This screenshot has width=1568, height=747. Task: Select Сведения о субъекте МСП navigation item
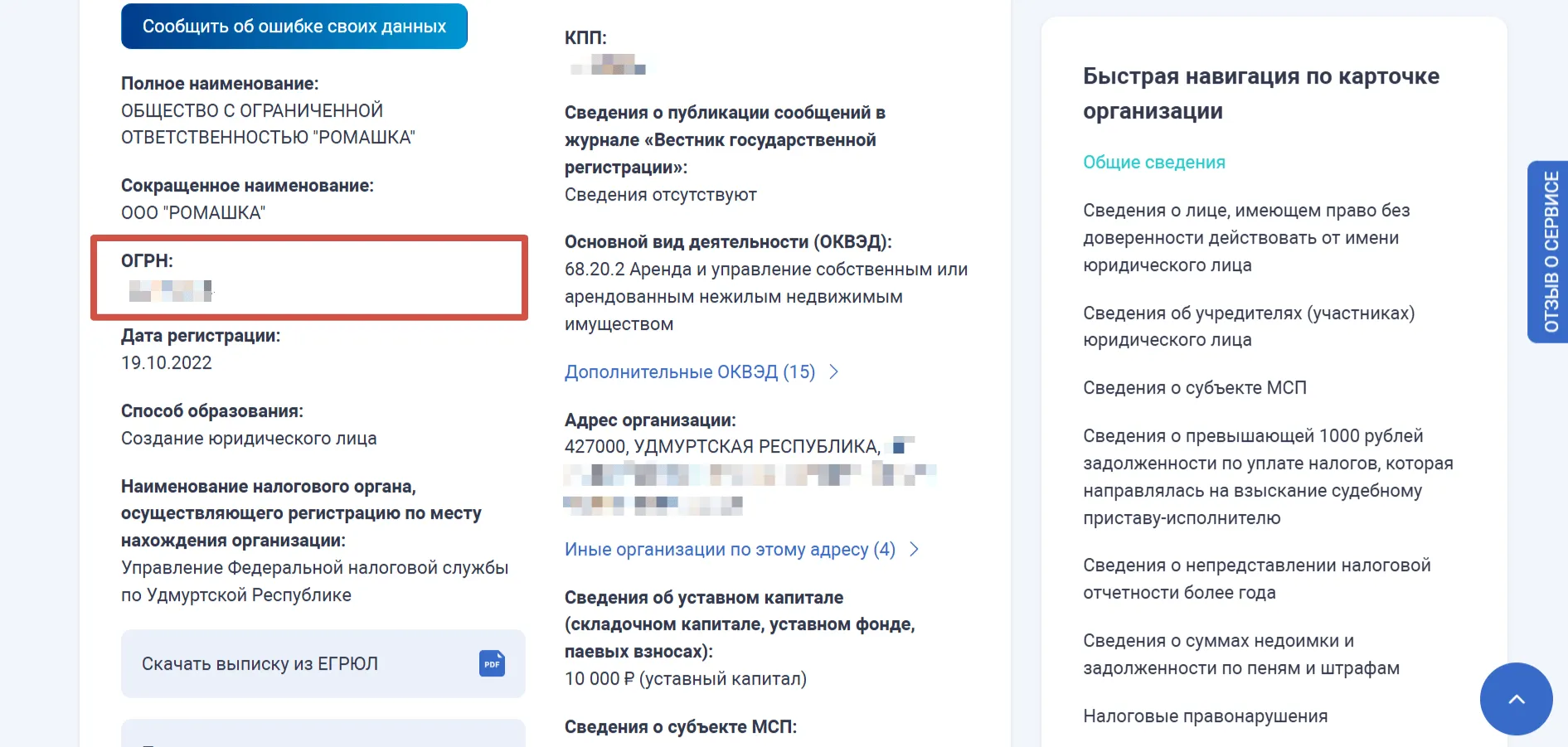1194,387
